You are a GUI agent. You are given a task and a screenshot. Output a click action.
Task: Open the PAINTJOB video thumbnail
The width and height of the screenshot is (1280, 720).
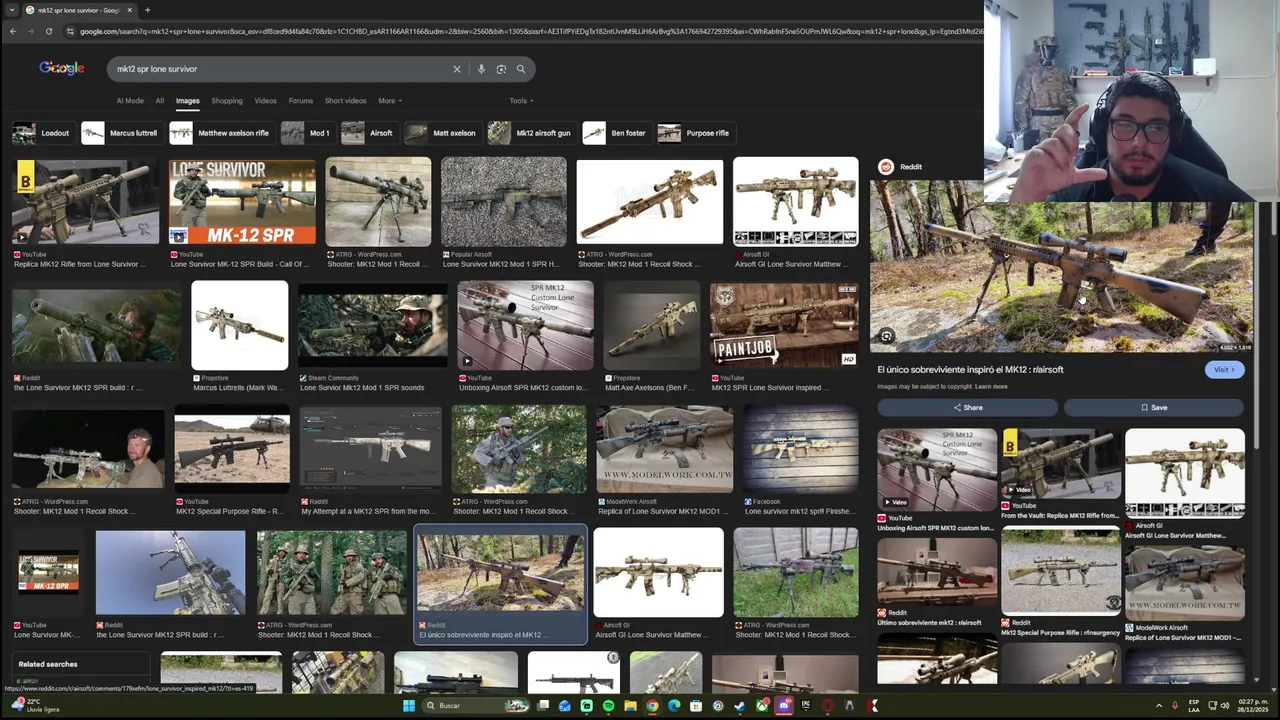tap(784, 325)
